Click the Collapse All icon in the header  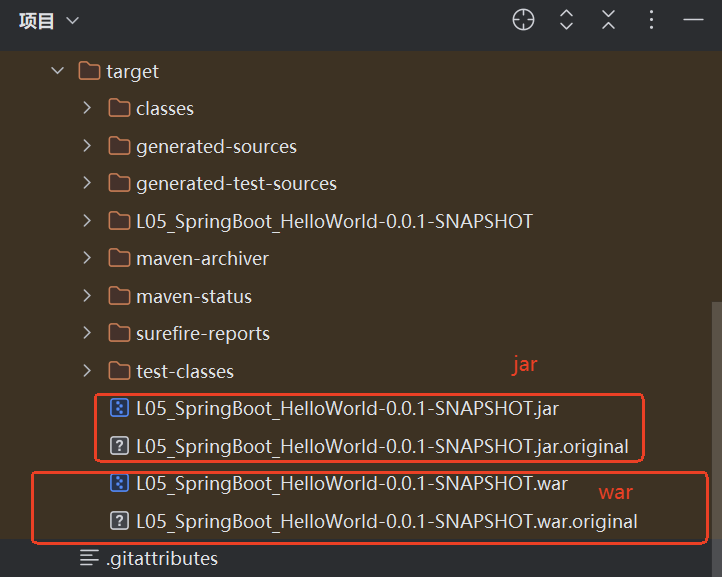[x=608, y=20]
